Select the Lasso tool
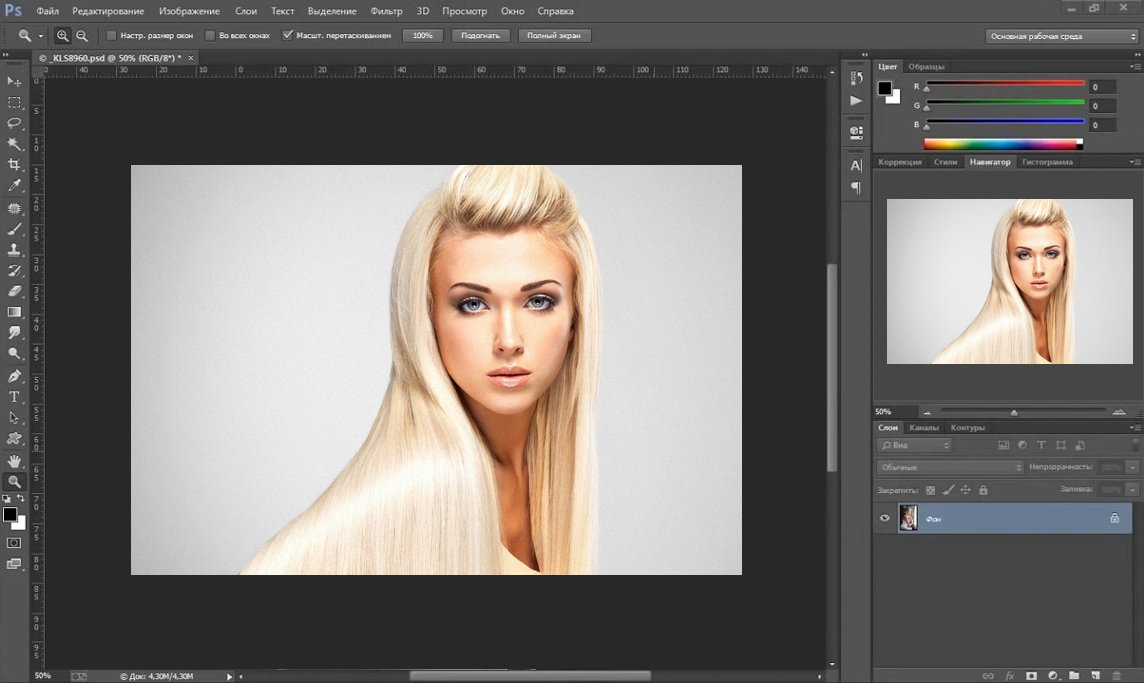Screen dimensions: 1144x683 [14, 123]
